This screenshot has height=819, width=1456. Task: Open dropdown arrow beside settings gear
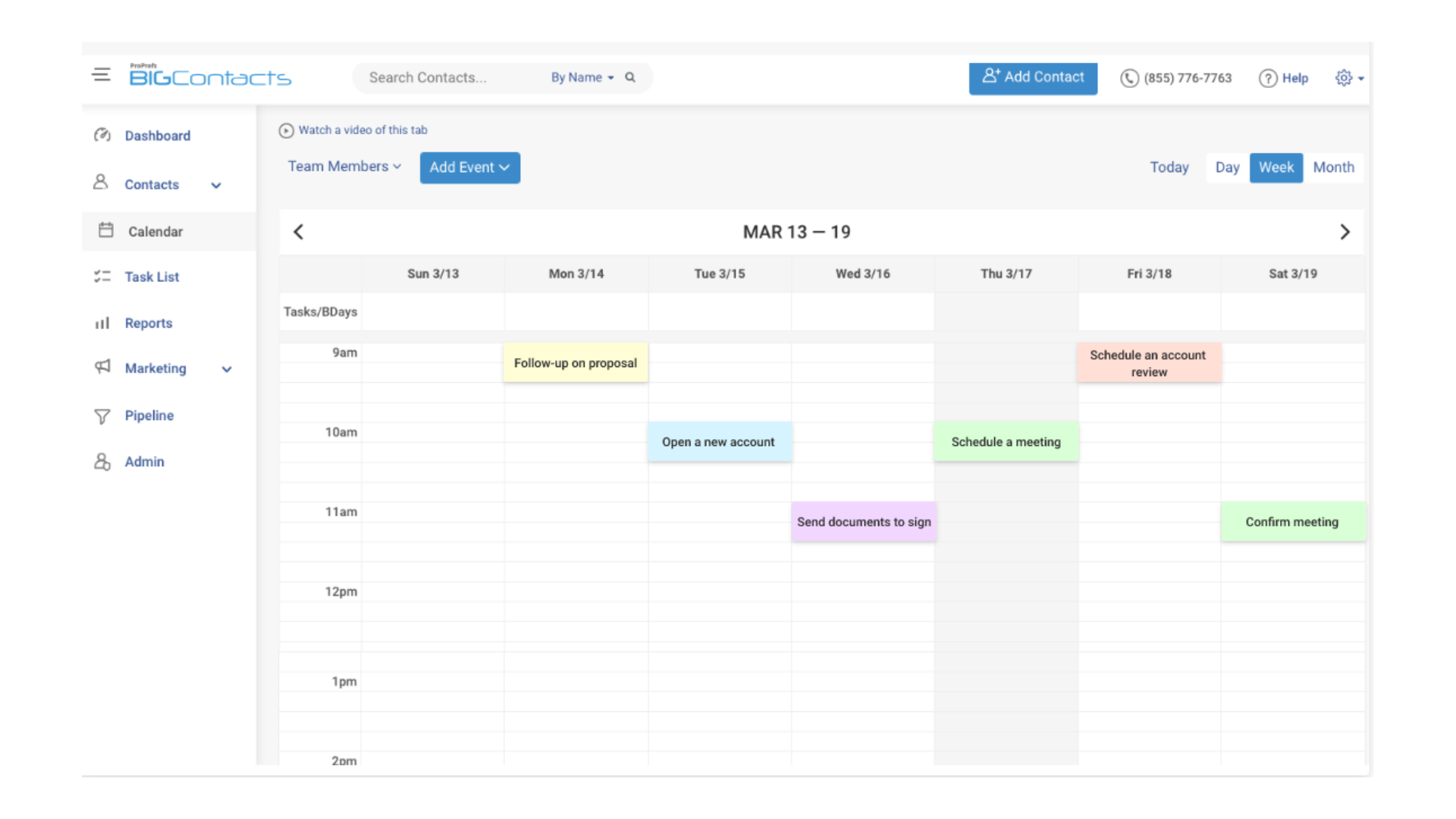[x=1361, y=79]
